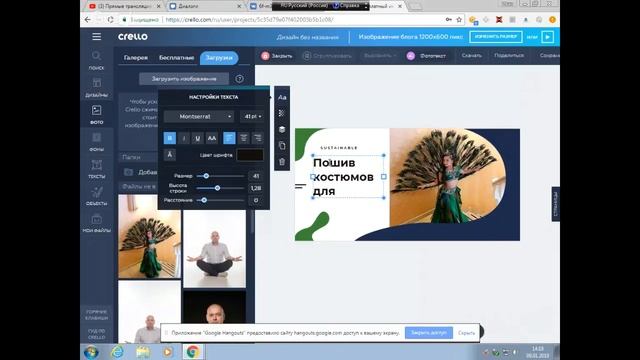Open the Designs (Дизайны) sidebar section
Viewport: 640px width, 360px height.
coord(96,87)
